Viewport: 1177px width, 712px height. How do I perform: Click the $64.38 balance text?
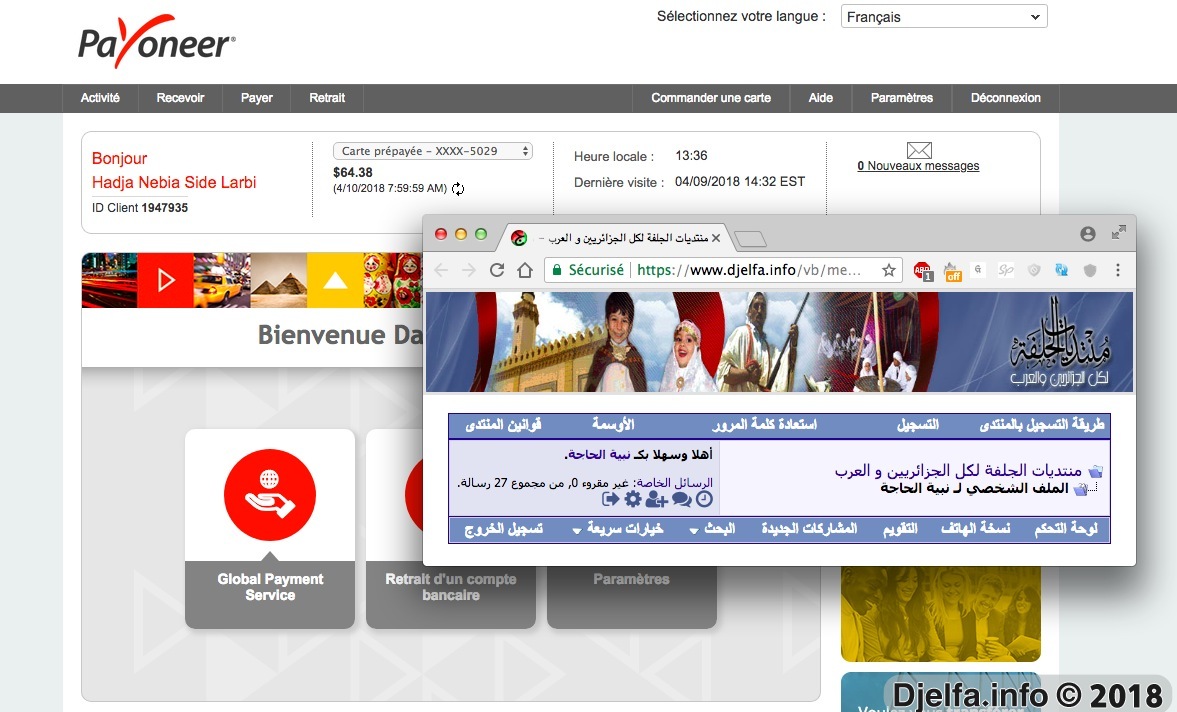(353, 173)
